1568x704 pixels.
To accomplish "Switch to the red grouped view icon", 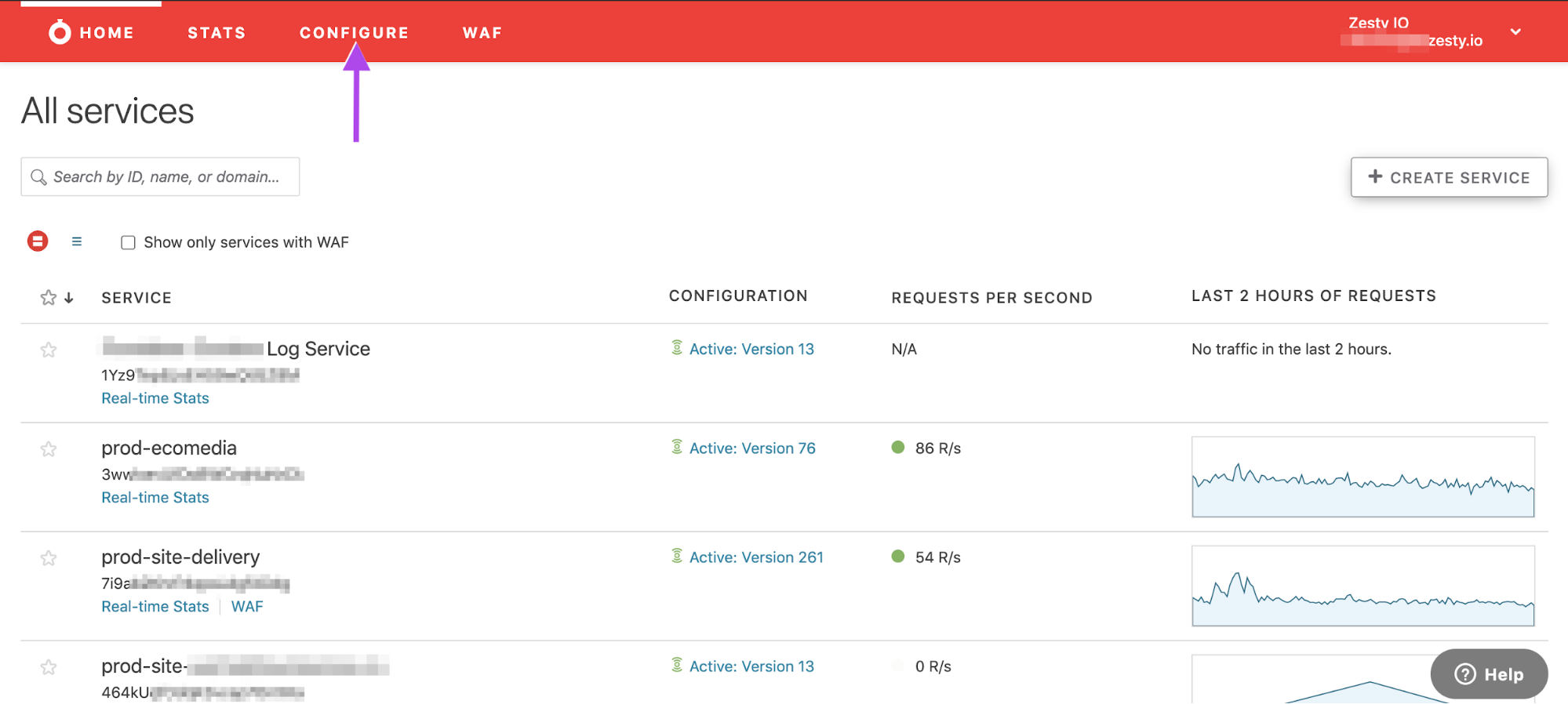I will (38, 241).
